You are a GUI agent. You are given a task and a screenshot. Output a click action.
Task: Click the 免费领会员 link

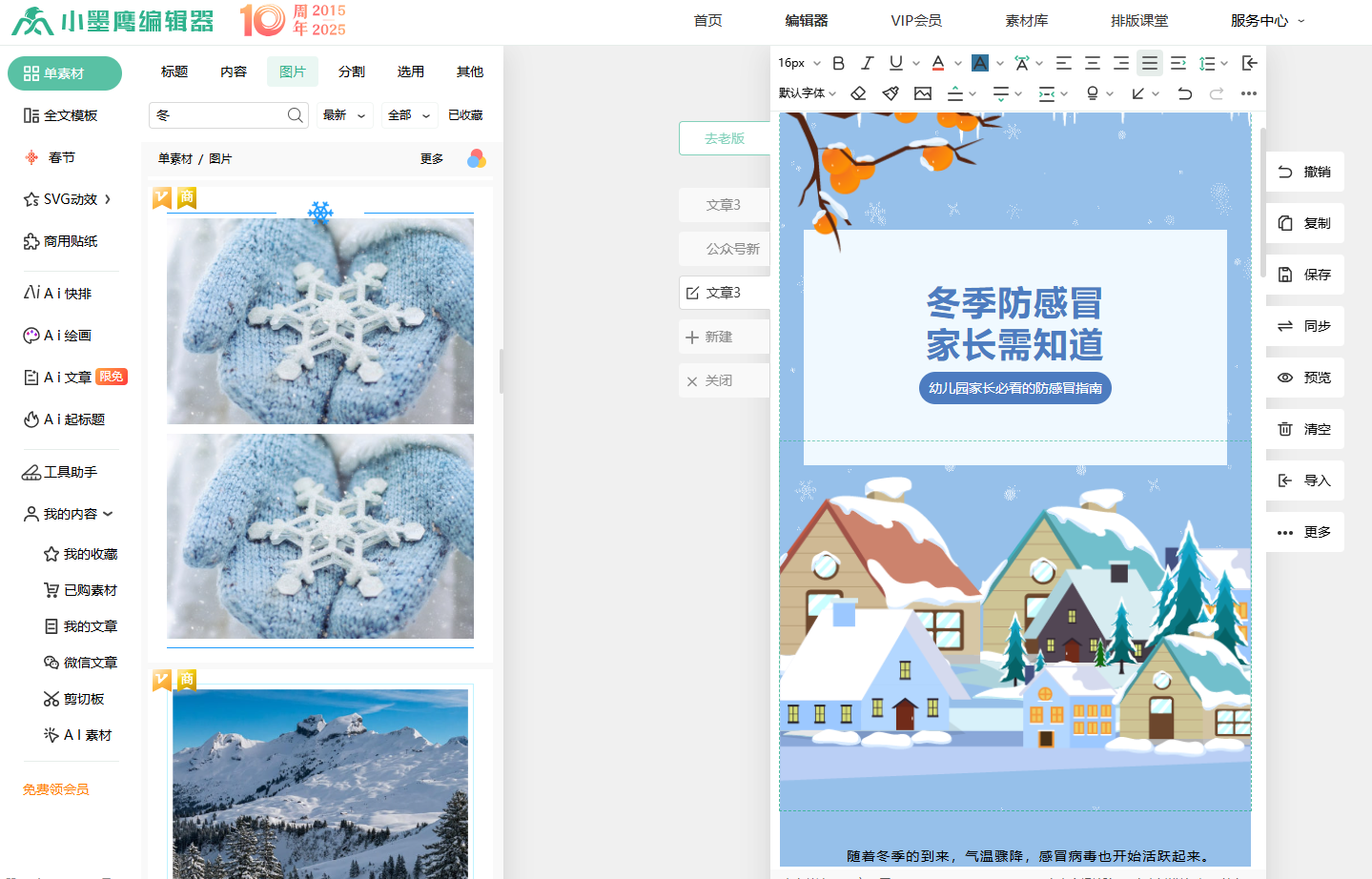(x=56, y=789)
